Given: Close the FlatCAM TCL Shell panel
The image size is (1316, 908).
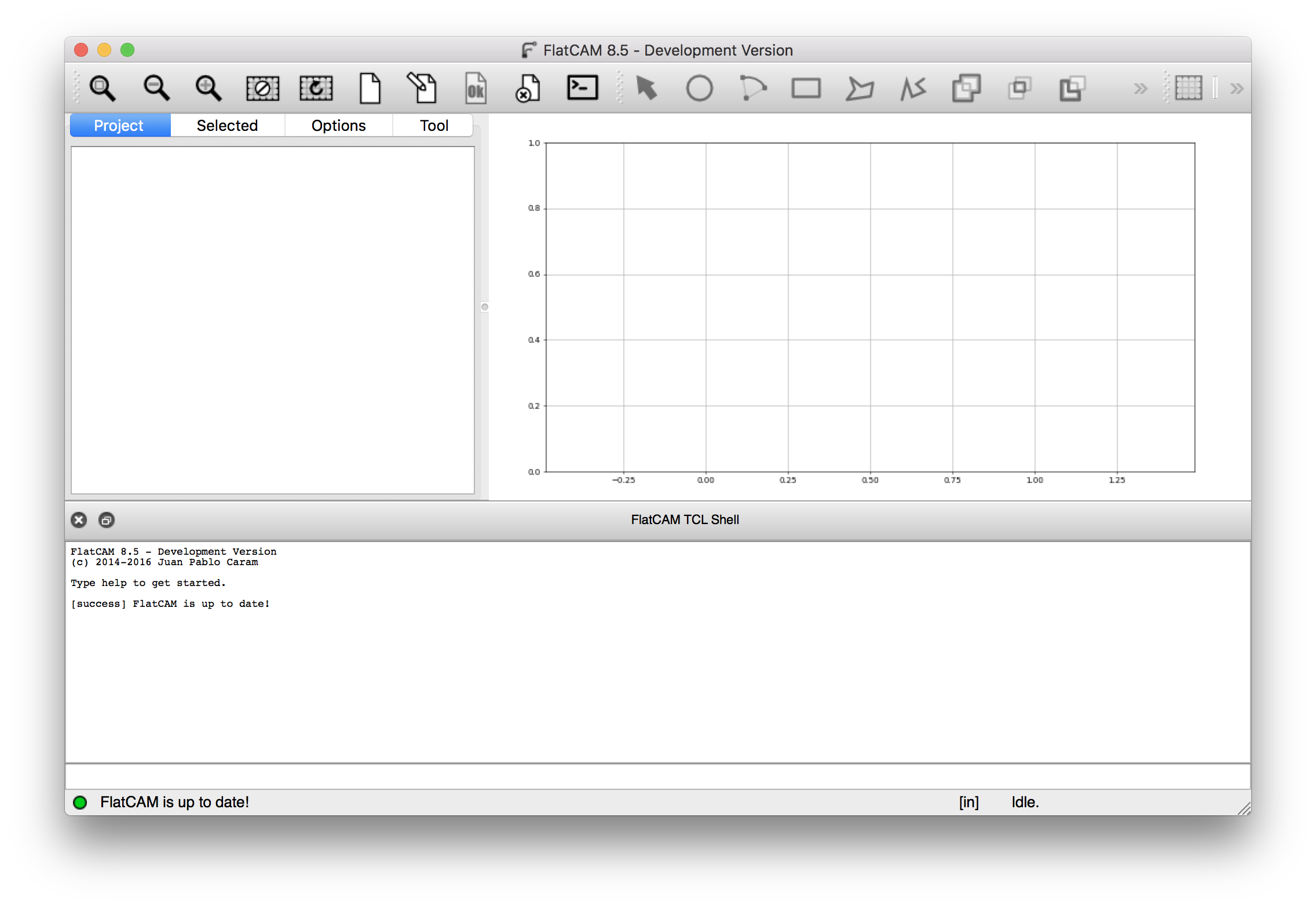Looking at the screenshot, I should 79,520.
